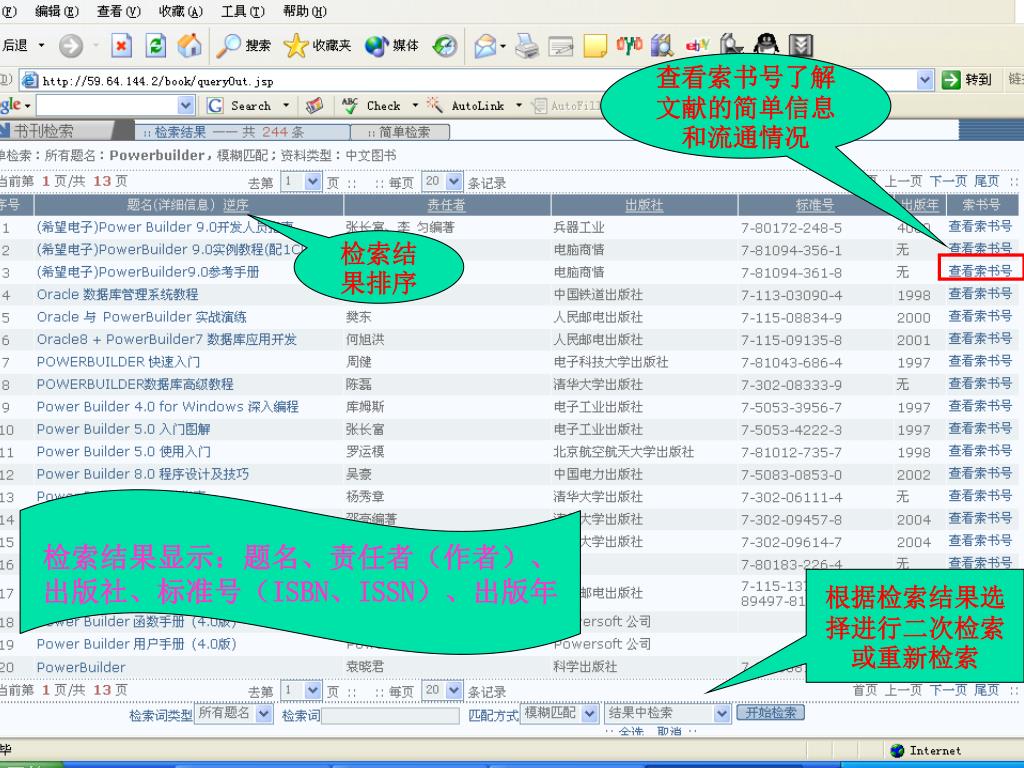
Task: Open browsing History clock icon
Action: (445, 46)
